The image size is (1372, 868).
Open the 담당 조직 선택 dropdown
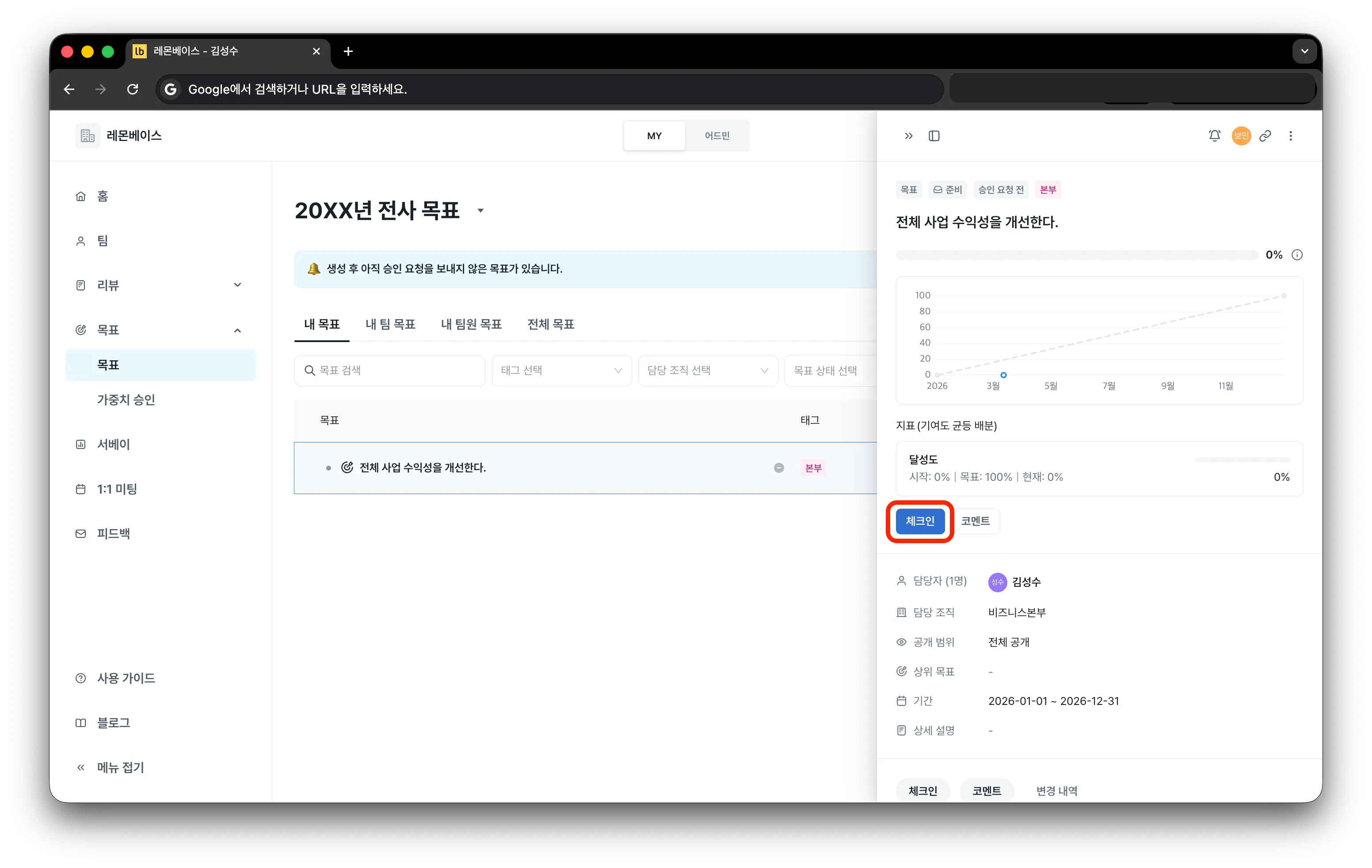tap(708, 370)
